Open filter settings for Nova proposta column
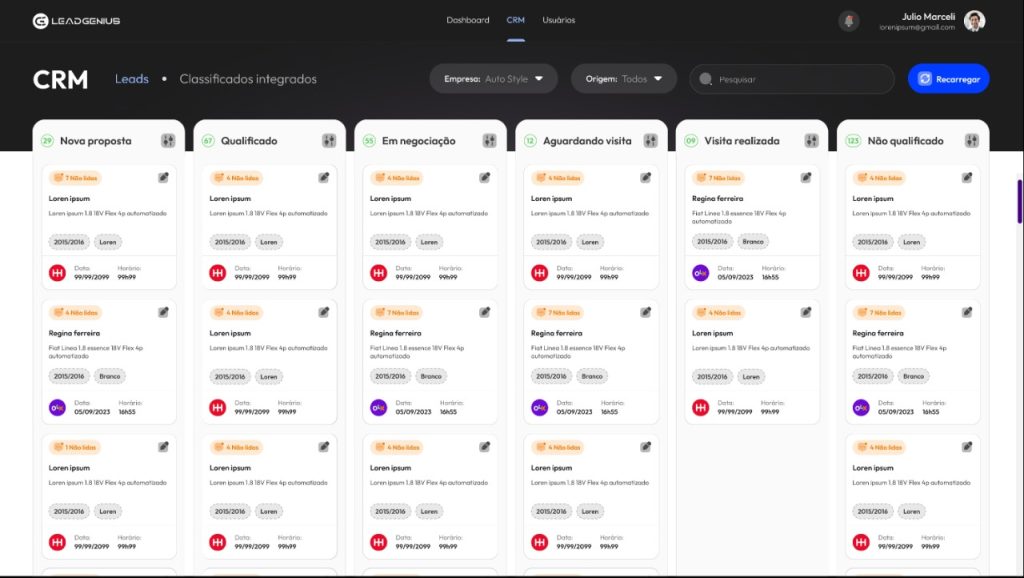This screenshot has width=1024, height=578. (168, 141)
